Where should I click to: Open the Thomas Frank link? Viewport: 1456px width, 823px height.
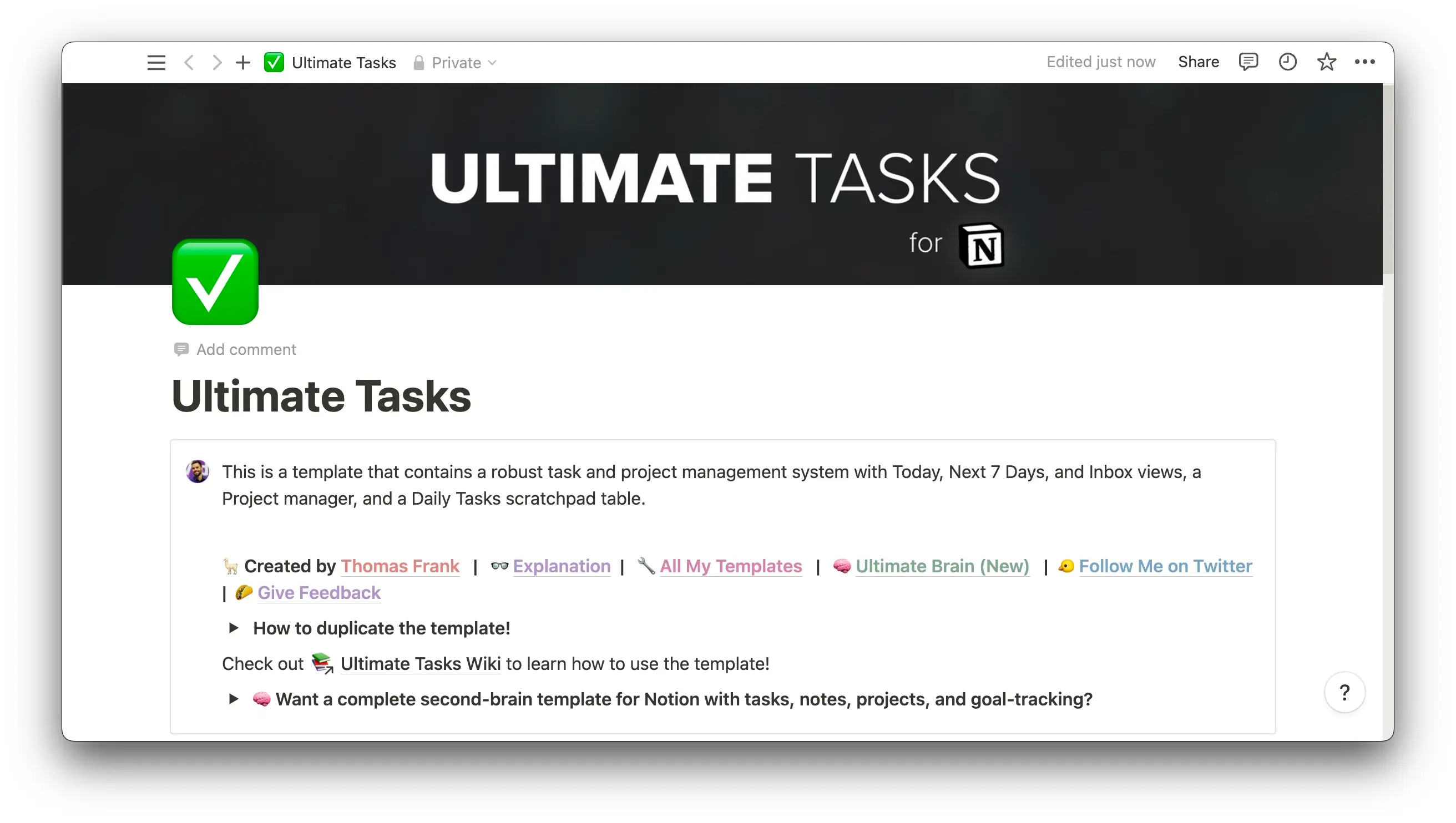point(400,566)
